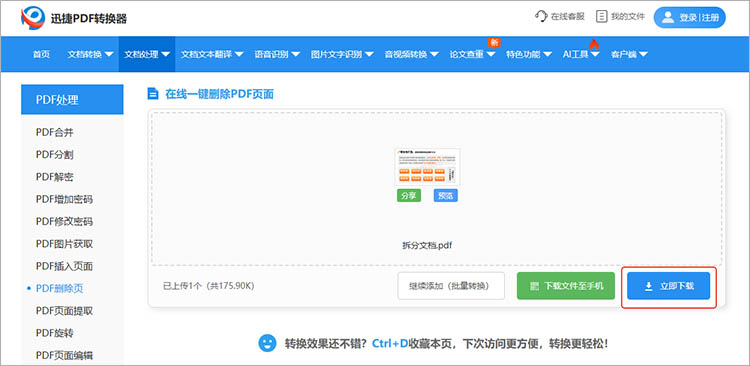Image resolution: width=750 pixels, height=366 pixels.
Task: Select PDF分割 in sidebar
Action: point(55,155)
